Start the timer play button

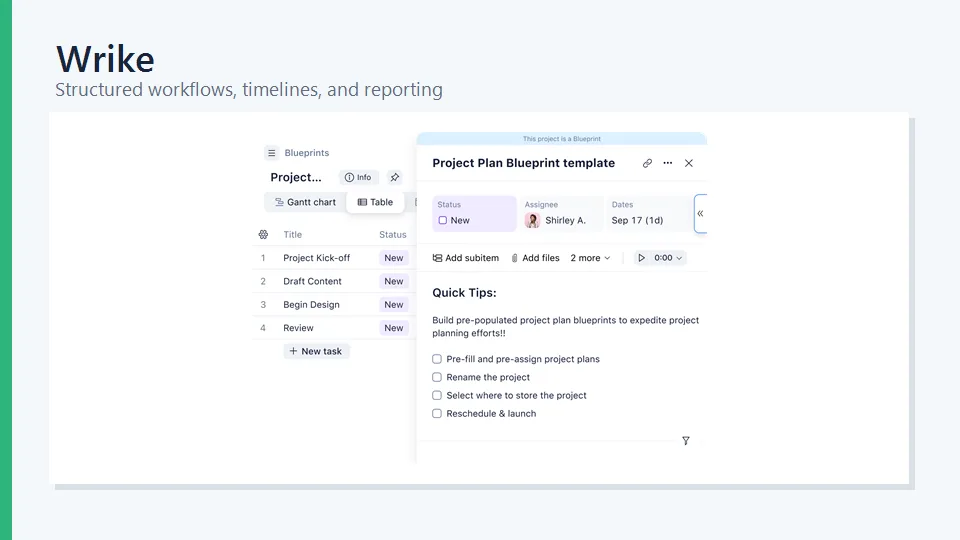pyautogui.click(x=642, y=258)
